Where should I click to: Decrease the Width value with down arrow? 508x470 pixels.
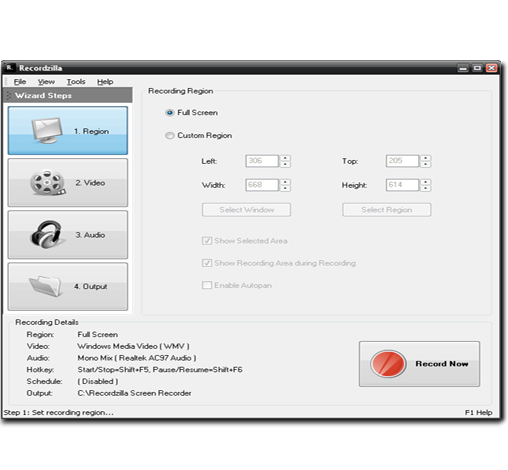(x=285, y=188)
